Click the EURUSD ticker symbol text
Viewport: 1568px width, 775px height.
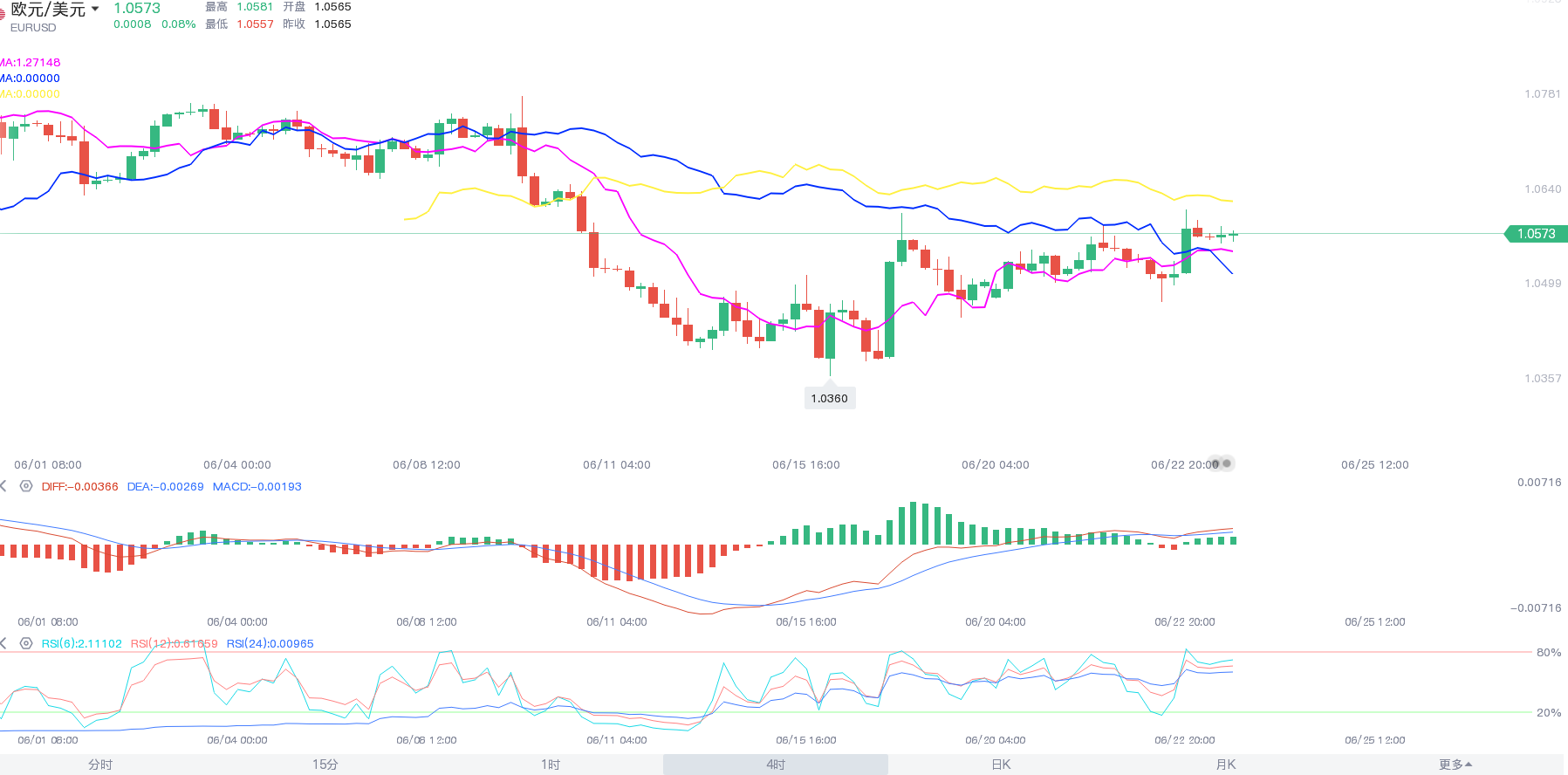click(x=33, y=28)
